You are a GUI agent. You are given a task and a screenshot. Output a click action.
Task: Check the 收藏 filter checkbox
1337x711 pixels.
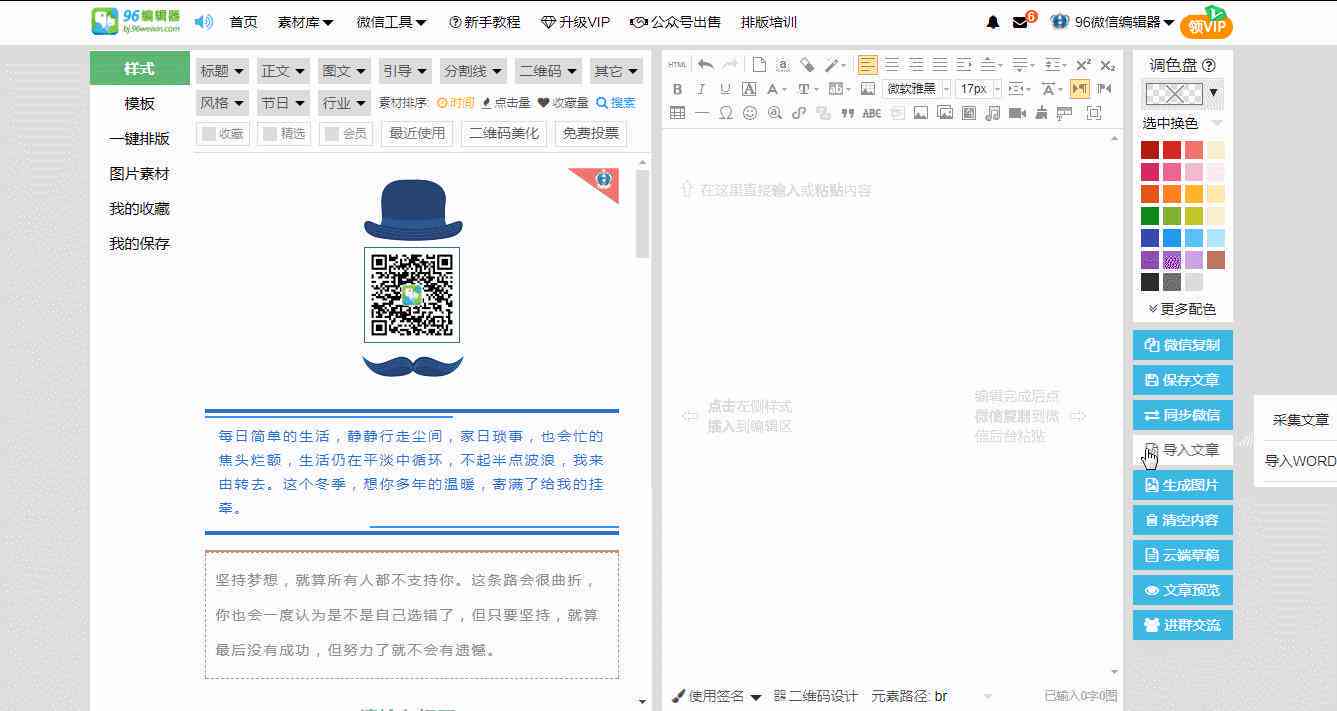pos(209,133)
